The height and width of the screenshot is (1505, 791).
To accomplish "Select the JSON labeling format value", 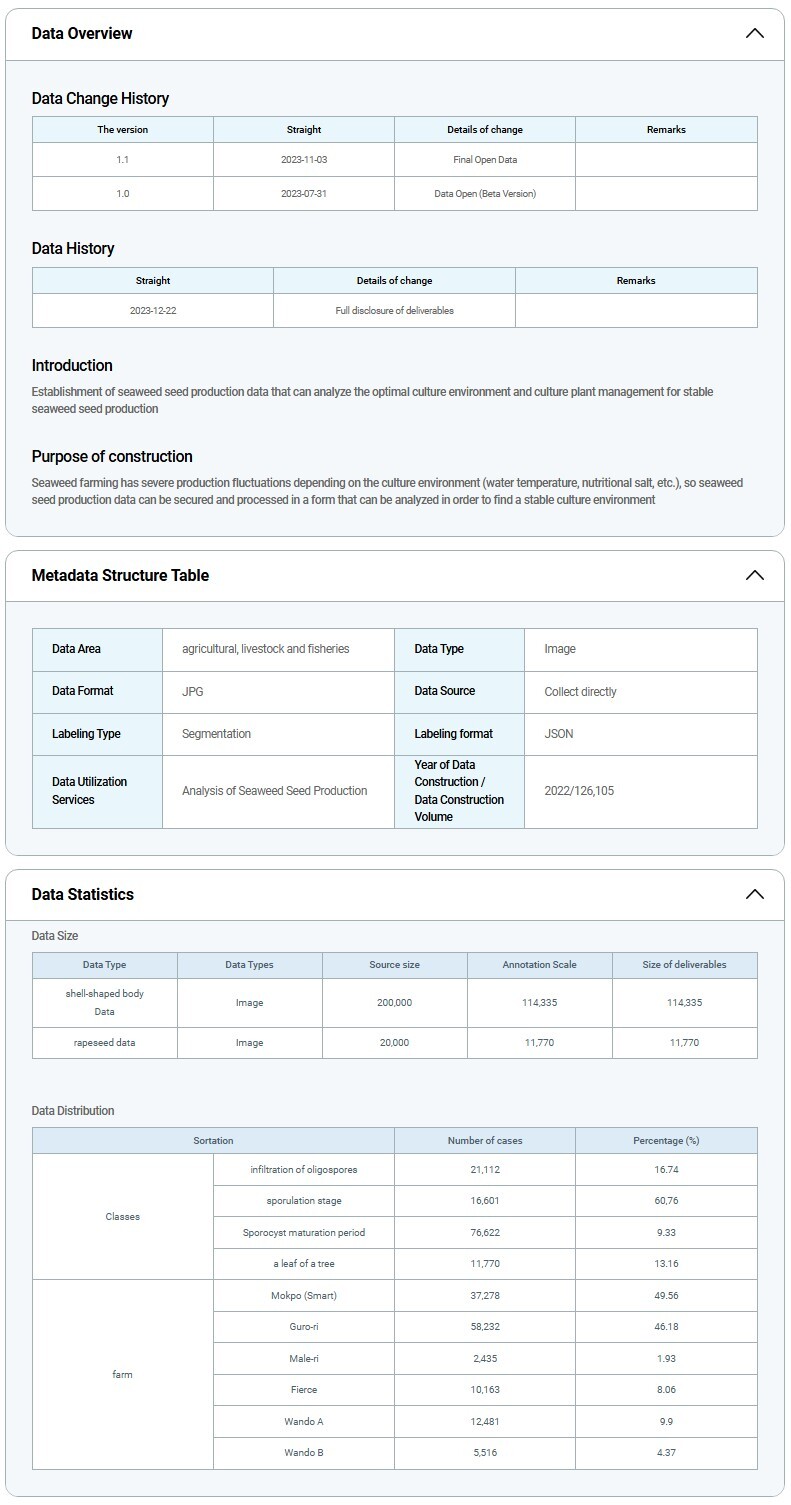I will pos(558,733).
